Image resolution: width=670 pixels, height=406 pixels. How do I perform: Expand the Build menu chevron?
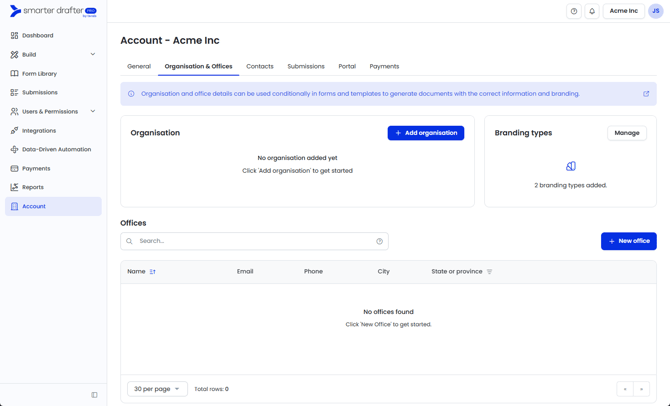pyautogui.click(x=93, y=55)
